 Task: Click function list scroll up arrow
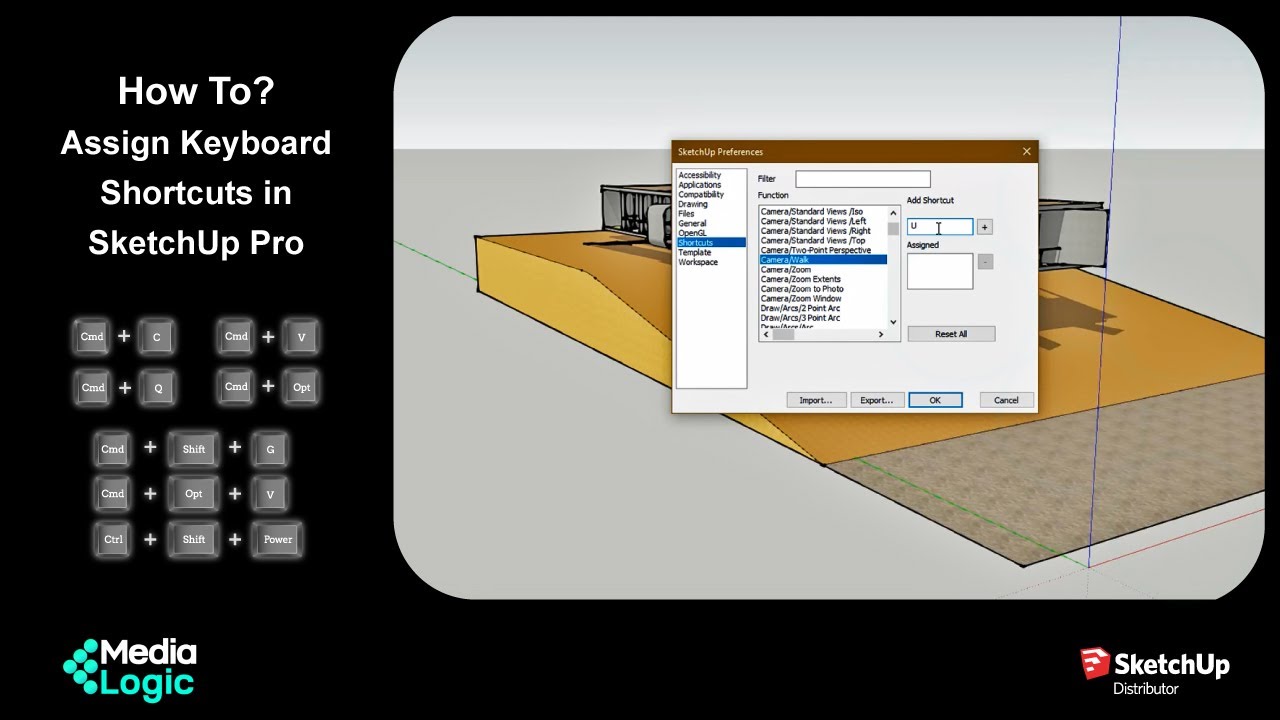pyautogui.click(x=894, y=213)
